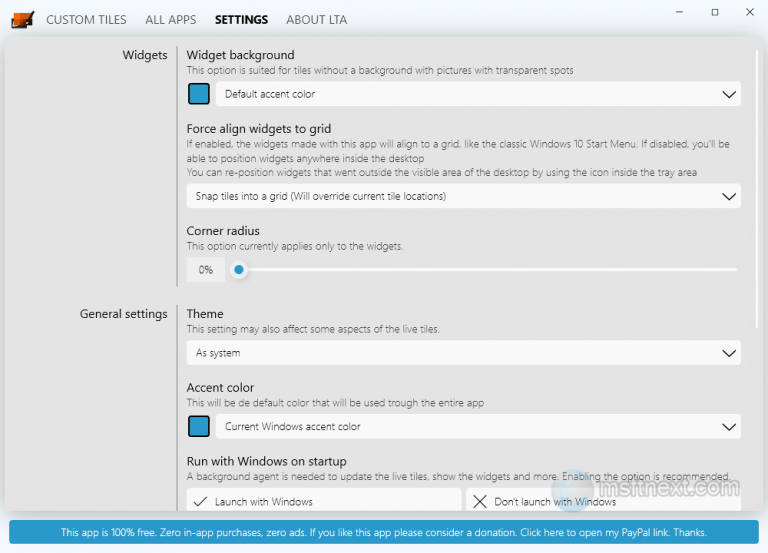Viewport: 768px width, 553px height.
Task: Select Don't launch with Windows option
Action: point(603,501)
